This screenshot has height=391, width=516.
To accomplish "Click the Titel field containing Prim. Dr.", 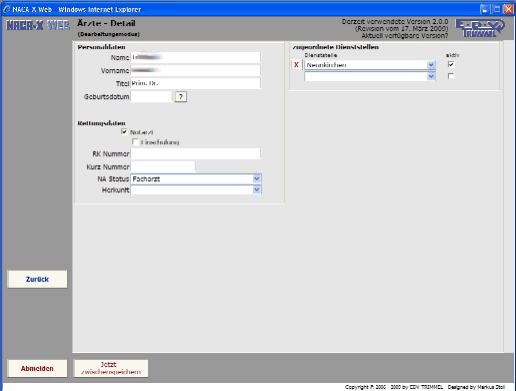I will (x=195, y=83).
